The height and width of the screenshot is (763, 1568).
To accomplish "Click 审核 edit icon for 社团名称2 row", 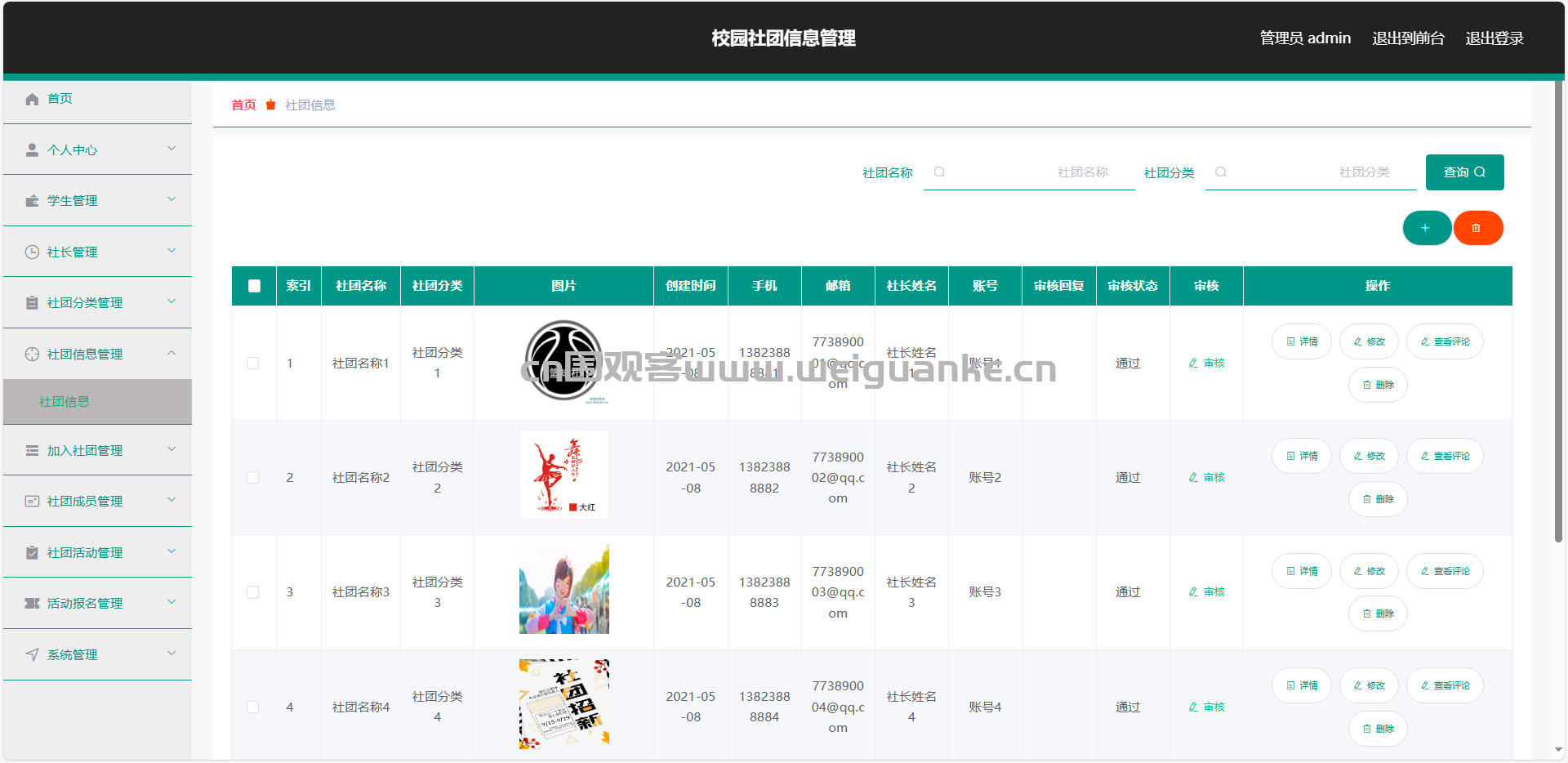I will point(1193,478).
